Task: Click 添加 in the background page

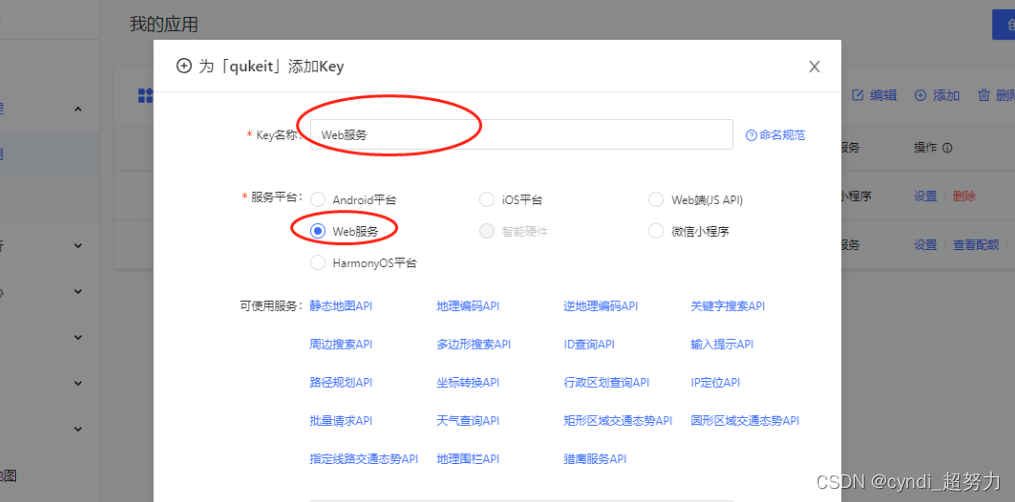Action: tap(946, 95)
